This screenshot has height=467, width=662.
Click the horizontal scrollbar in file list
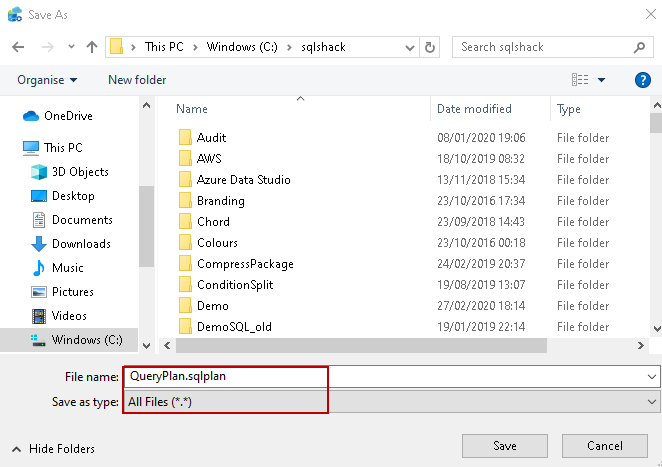[x=360, y=345]
